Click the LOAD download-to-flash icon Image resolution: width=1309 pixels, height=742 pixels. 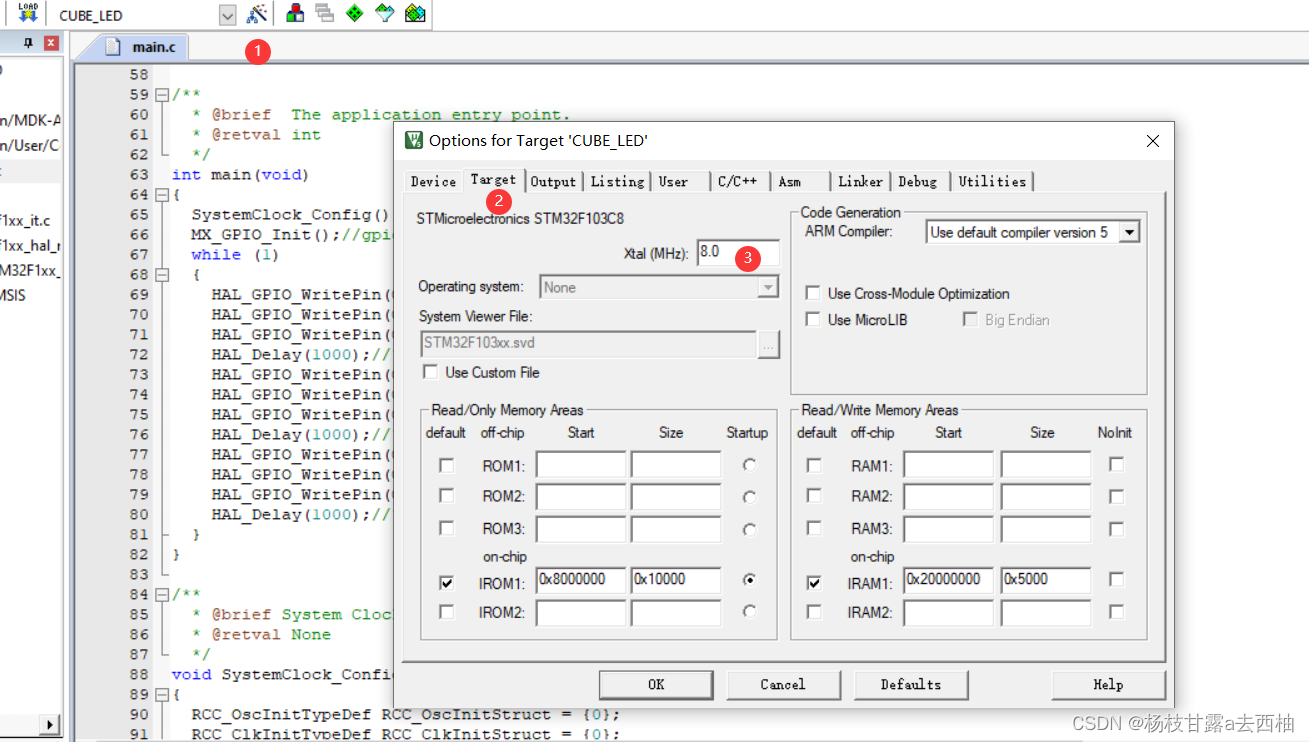click(28, 13)
